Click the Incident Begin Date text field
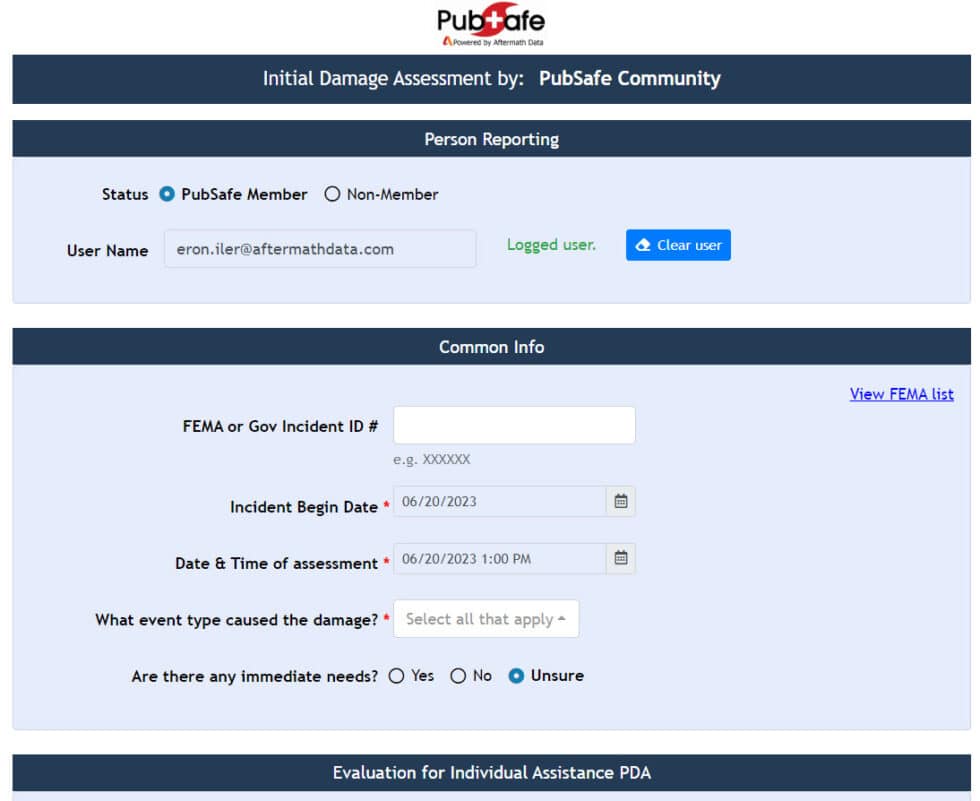The height and width of the screenshot is (801, 980). click(498, 501)
